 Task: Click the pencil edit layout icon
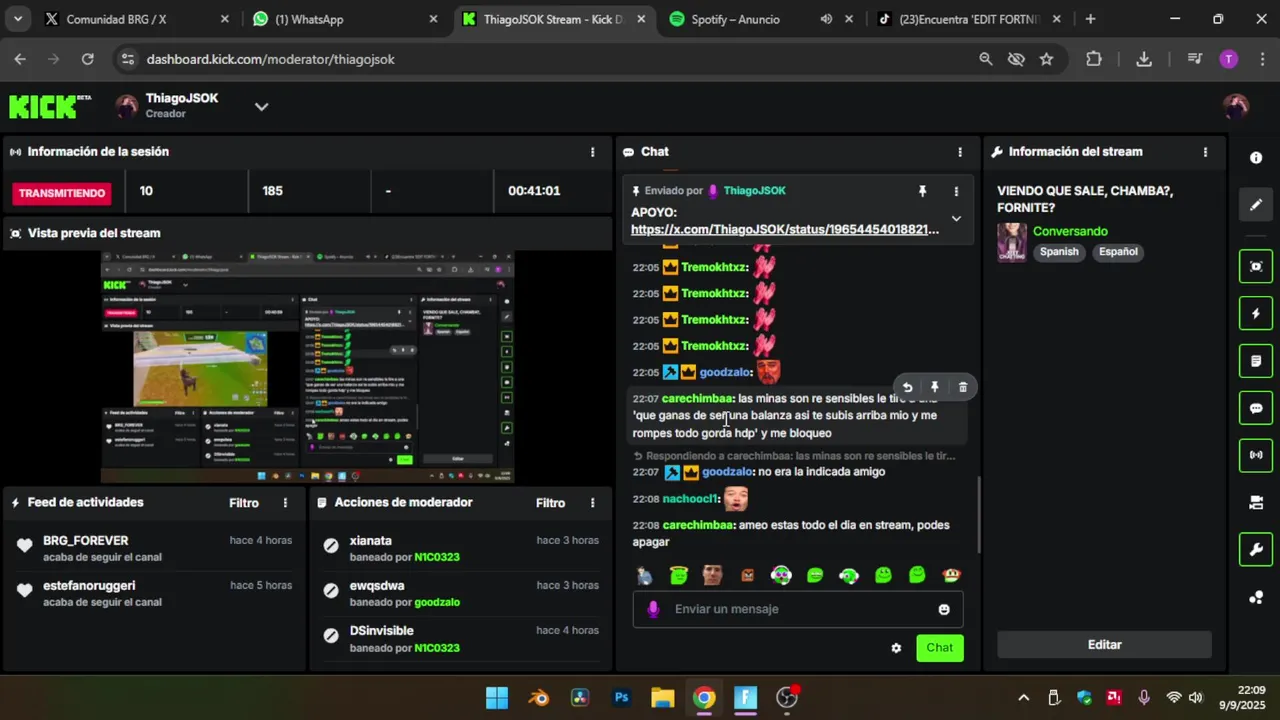tap(1256, 205)
